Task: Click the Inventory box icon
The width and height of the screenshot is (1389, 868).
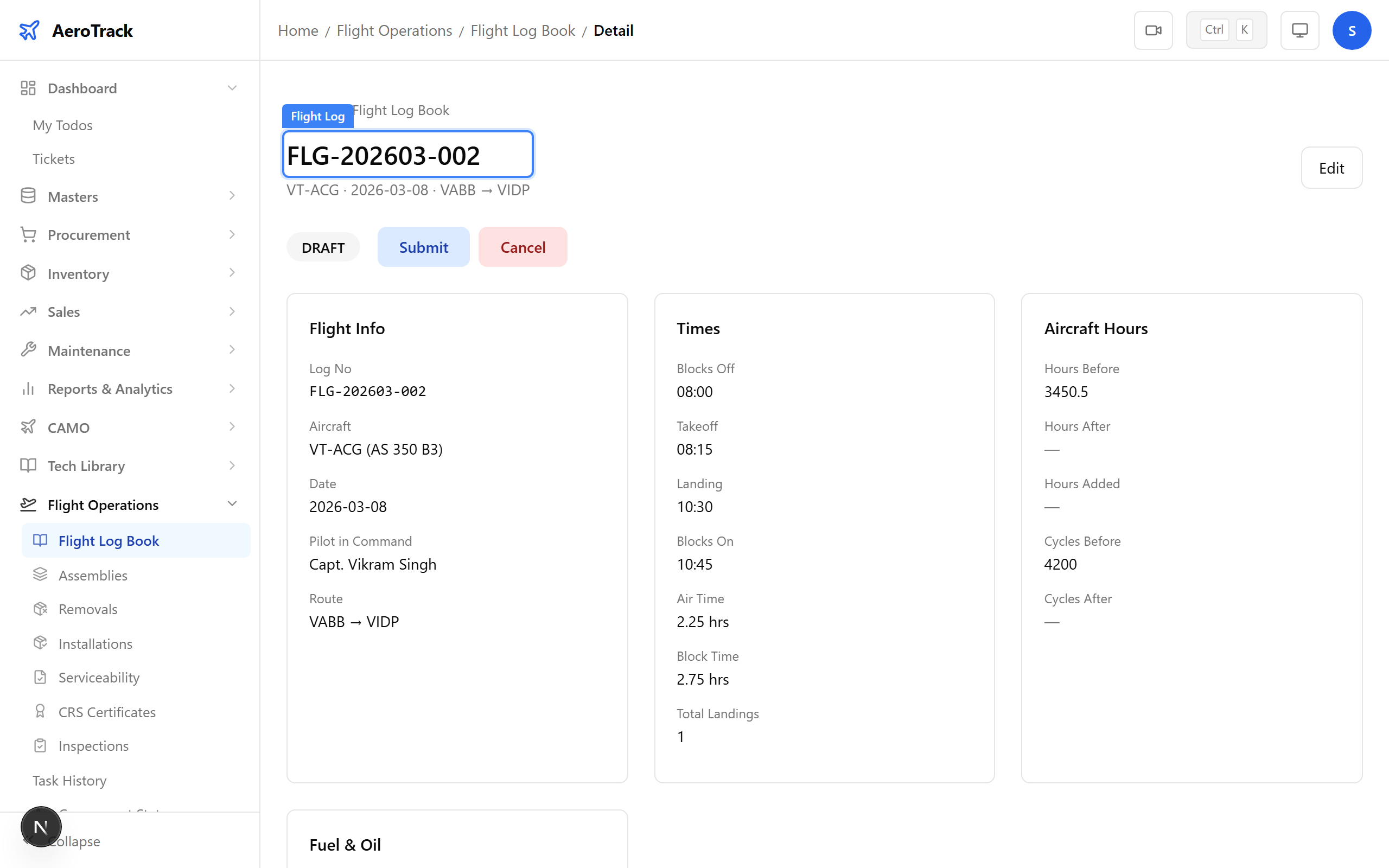Action: [x=28, y=273]
